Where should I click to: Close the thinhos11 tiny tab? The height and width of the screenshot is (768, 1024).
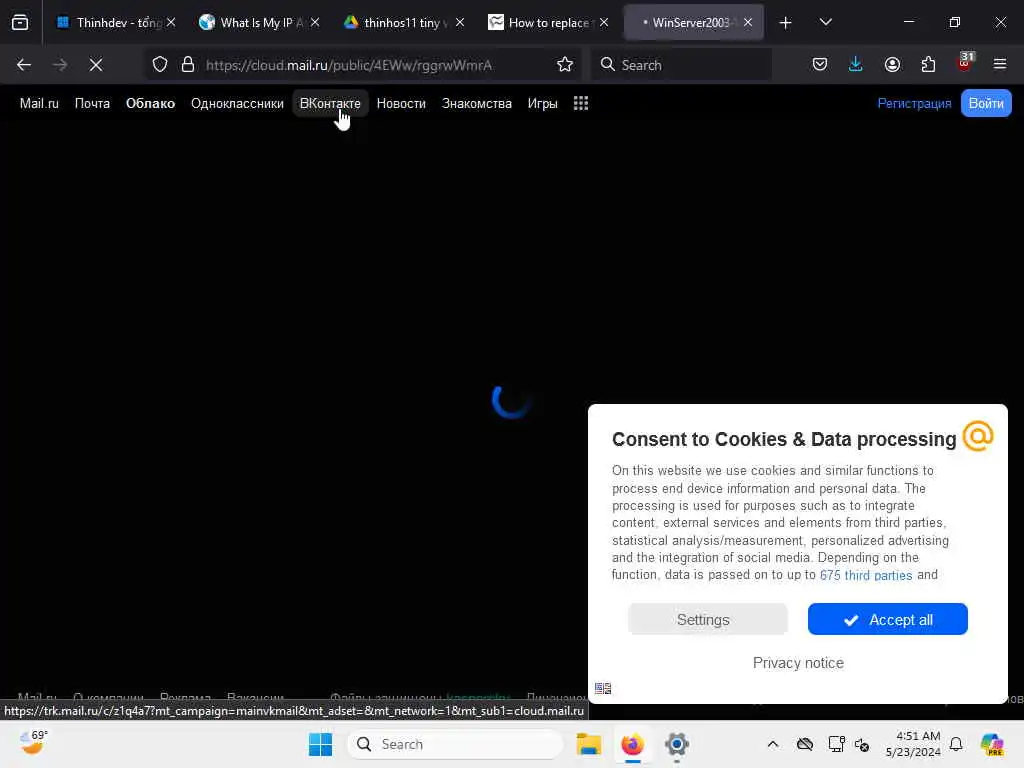click(x=460, y=23)
